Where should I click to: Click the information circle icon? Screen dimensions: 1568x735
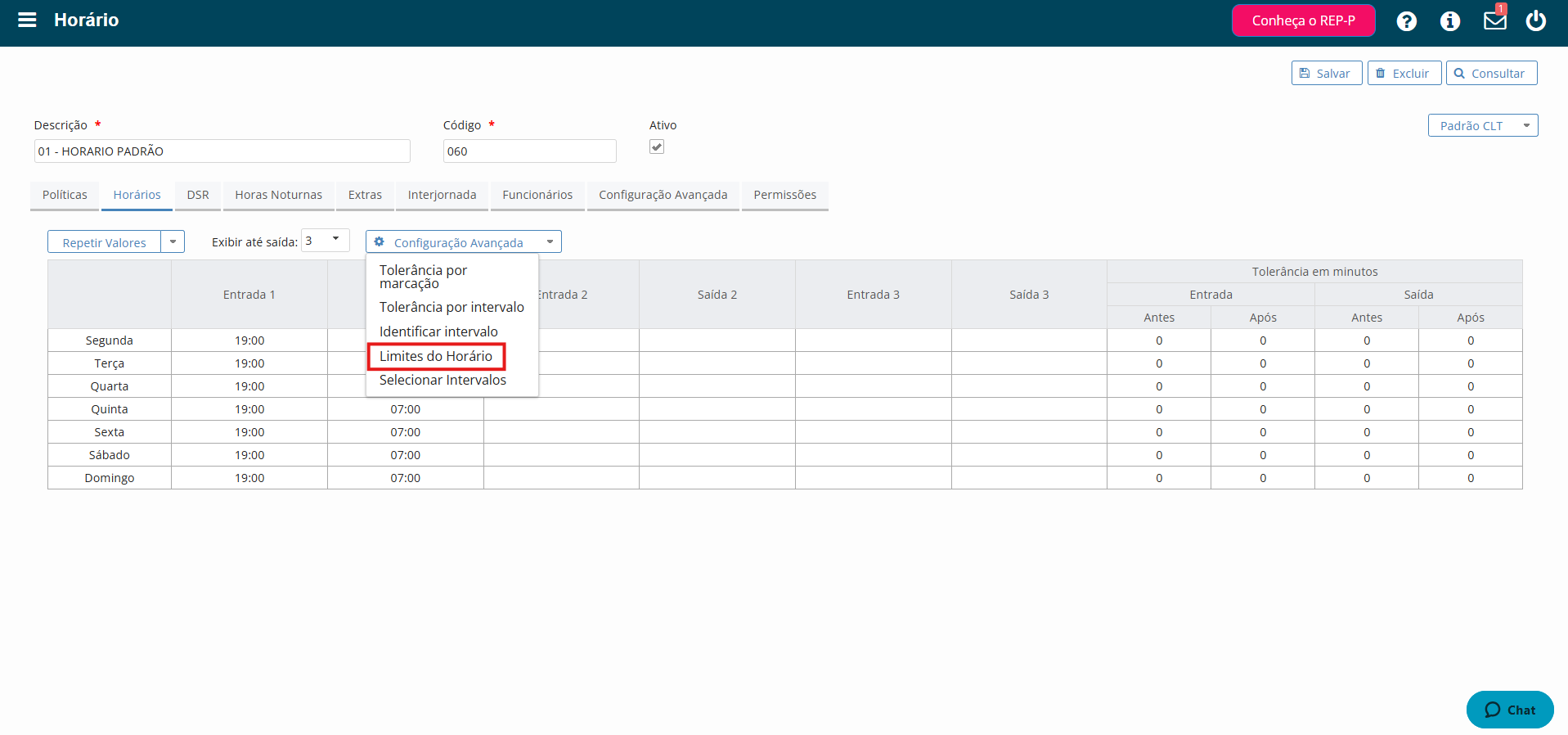(x=1449, y=21)
